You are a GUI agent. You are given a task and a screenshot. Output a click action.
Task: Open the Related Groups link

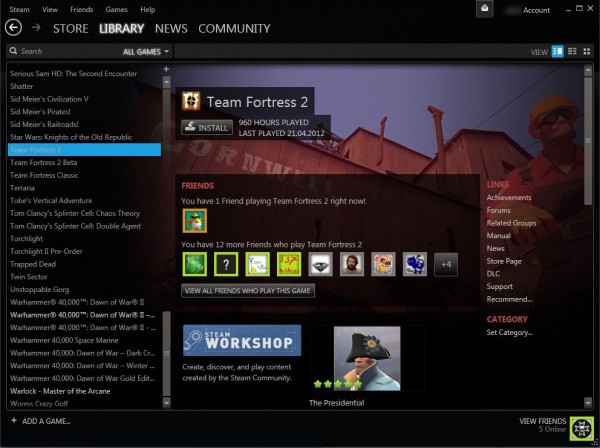511,223
